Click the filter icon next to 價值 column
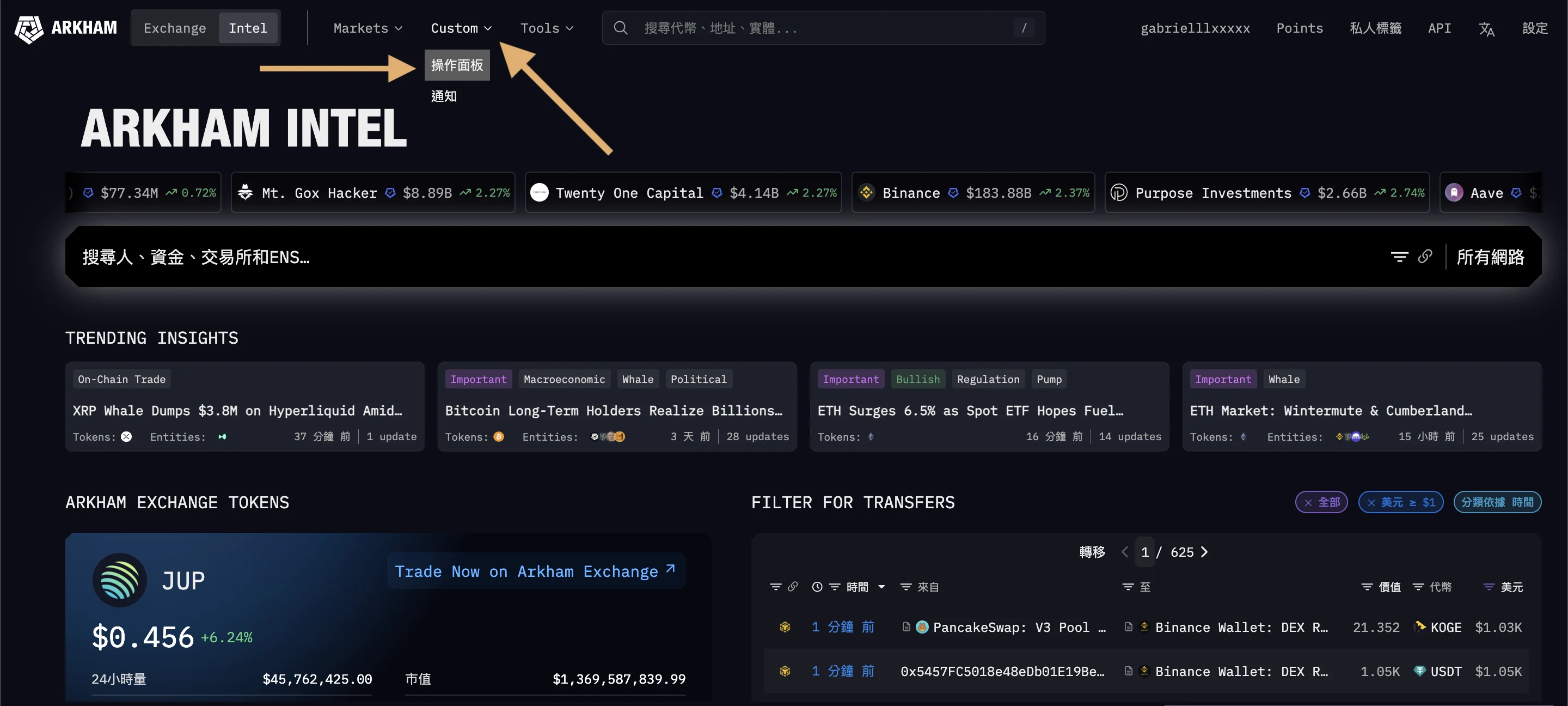This screenshot has height=706, width=1568. (1367, 587)
